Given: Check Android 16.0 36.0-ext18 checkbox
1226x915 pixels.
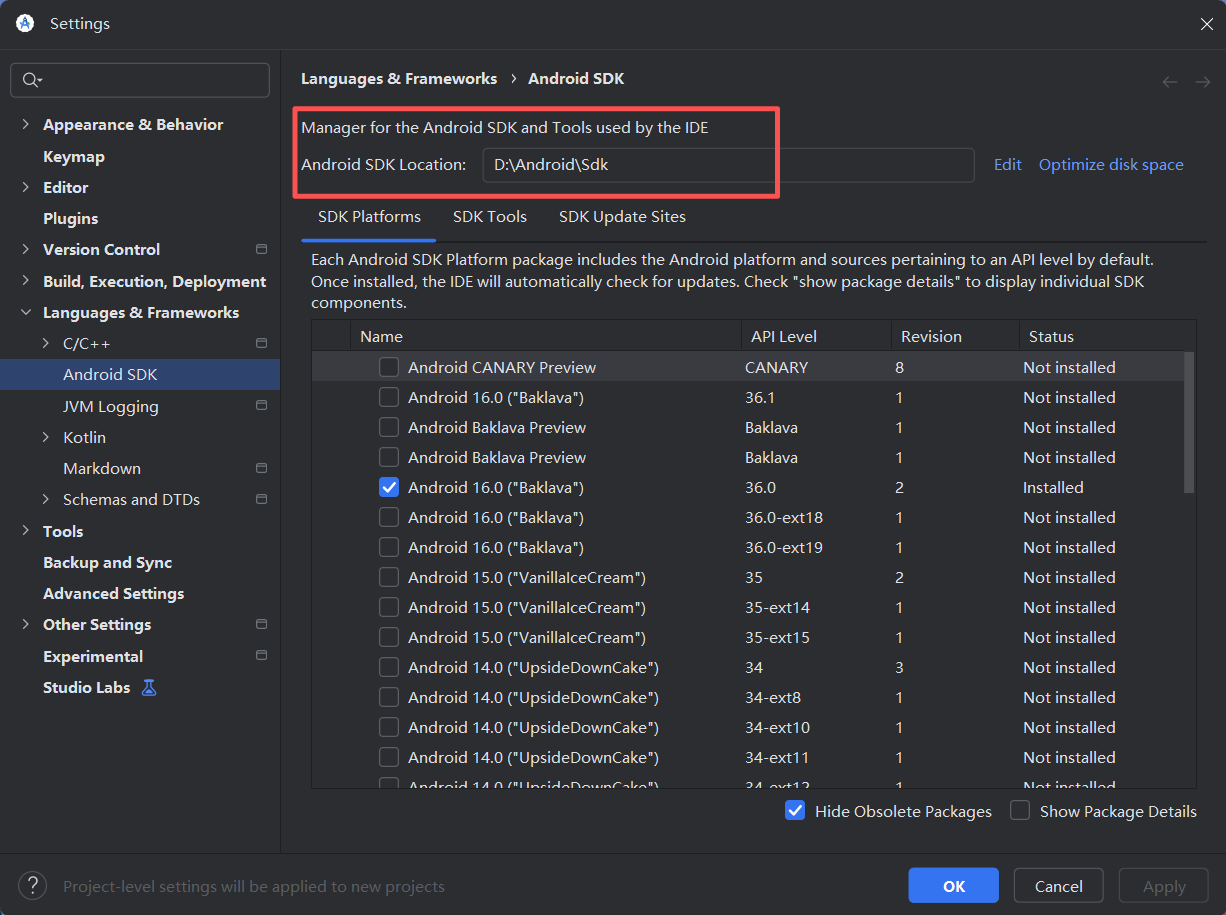Looking at the screenshot, I should pyautogui.click(x=389, y=517).
